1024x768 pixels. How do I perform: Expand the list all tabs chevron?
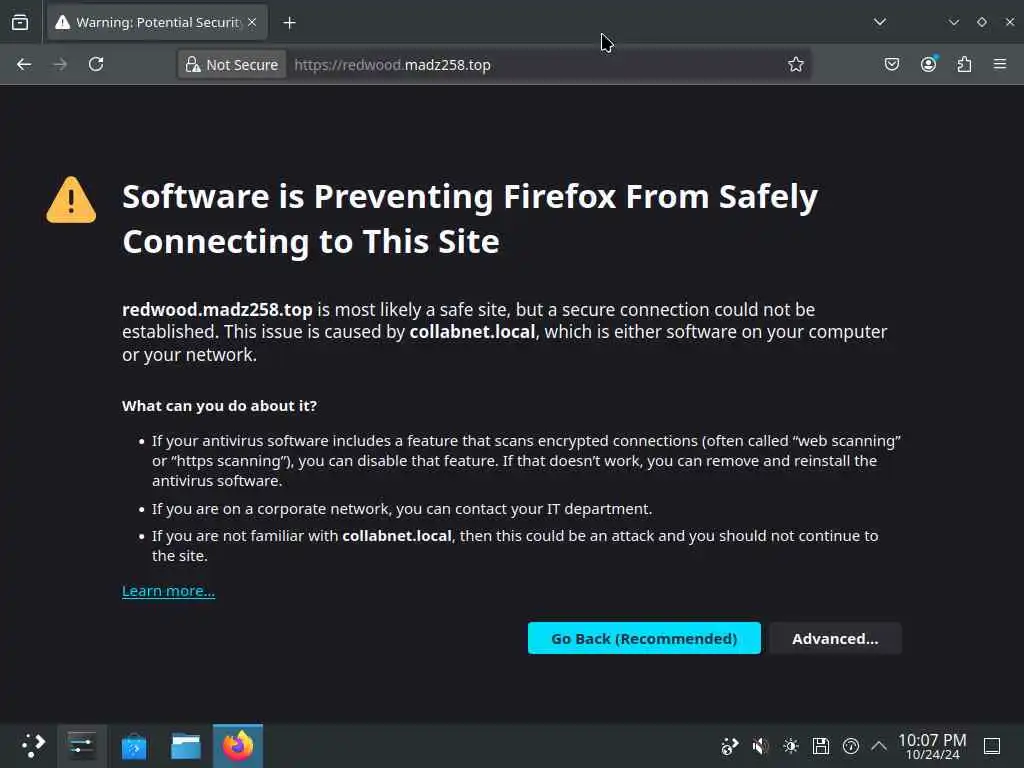coord(880,22)
